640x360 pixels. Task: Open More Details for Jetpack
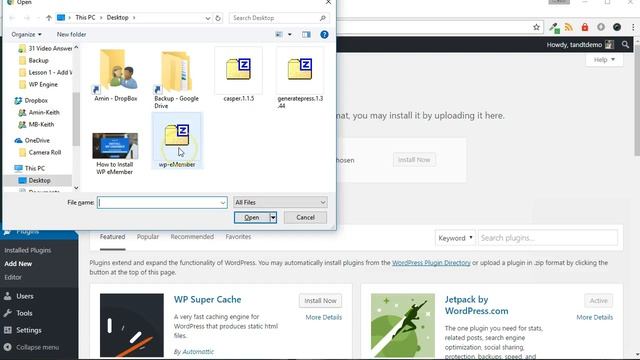595,317
